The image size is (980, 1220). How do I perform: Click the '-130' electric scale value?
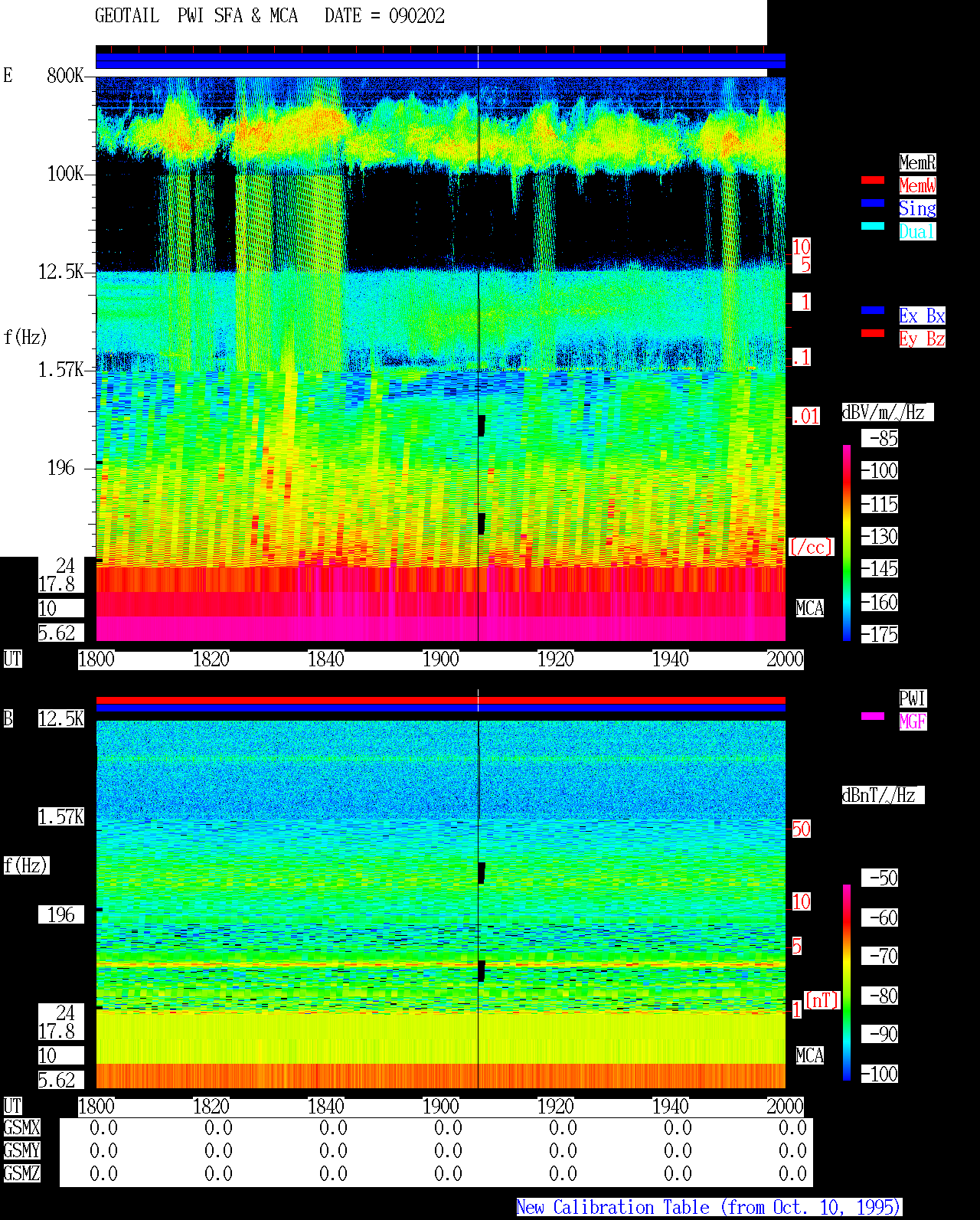pyautogui.click(x=880, y=536)
